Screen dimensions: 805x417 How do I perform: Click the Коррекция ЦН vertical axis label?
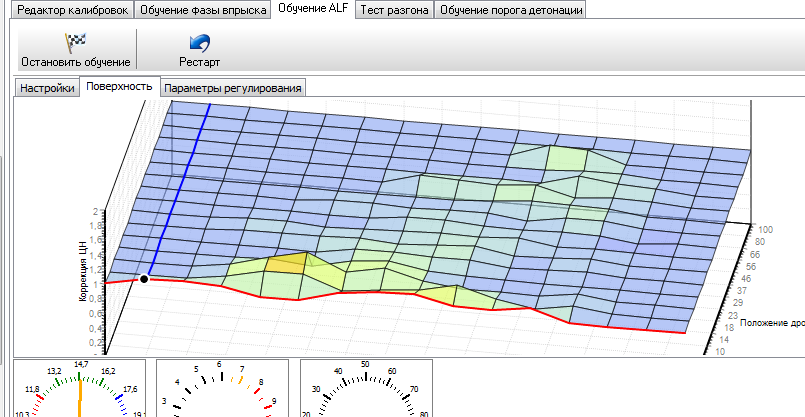pos(100,260)
